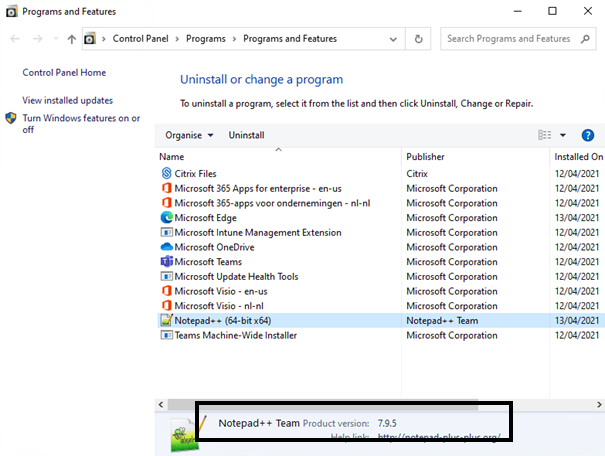
Task: Click the horizontal scrollbar right arrow
Action: point(599,404)
